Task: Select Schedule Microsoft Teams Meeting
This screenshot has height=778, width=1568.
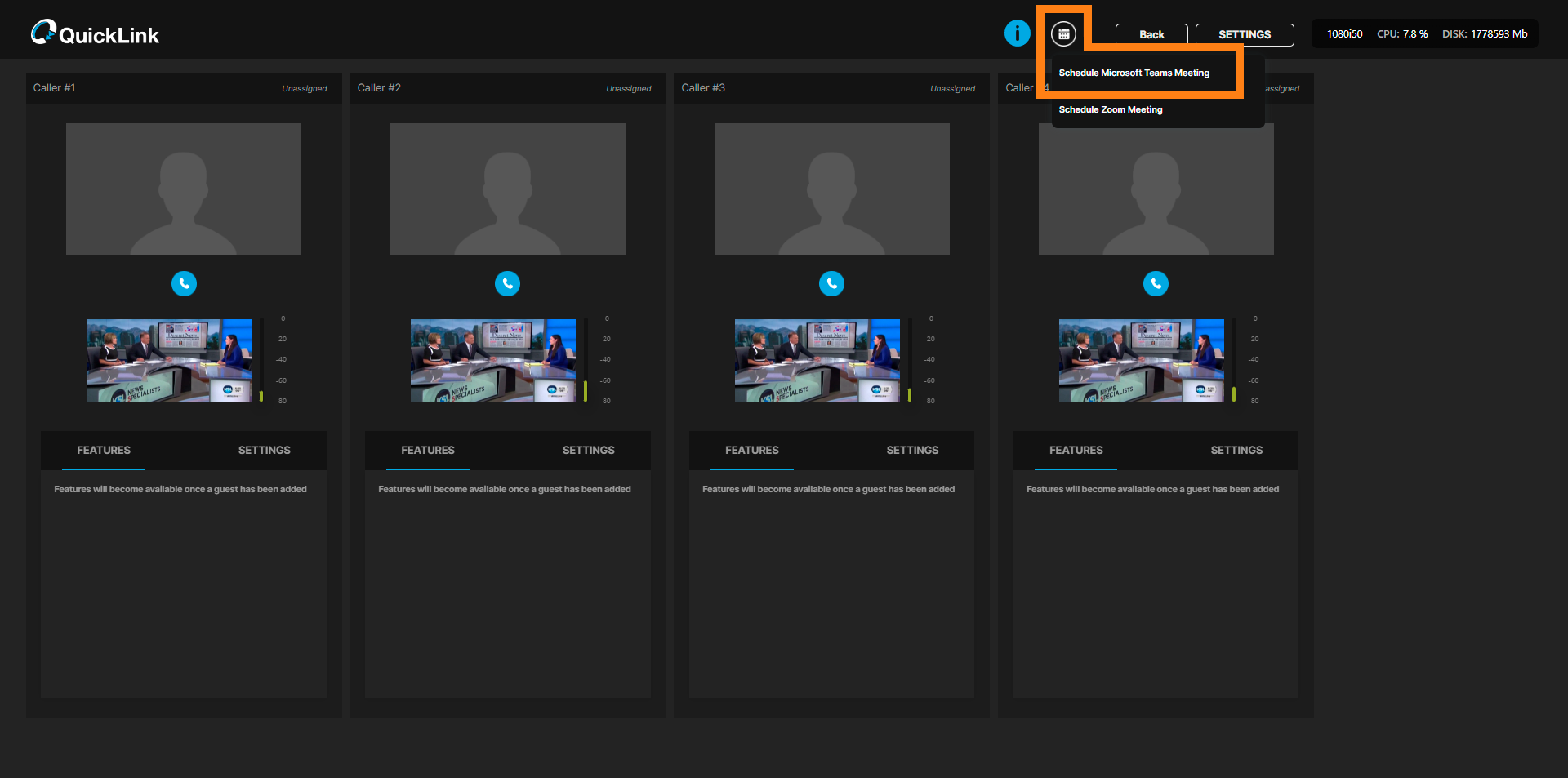Action: tap(1134, 73)
